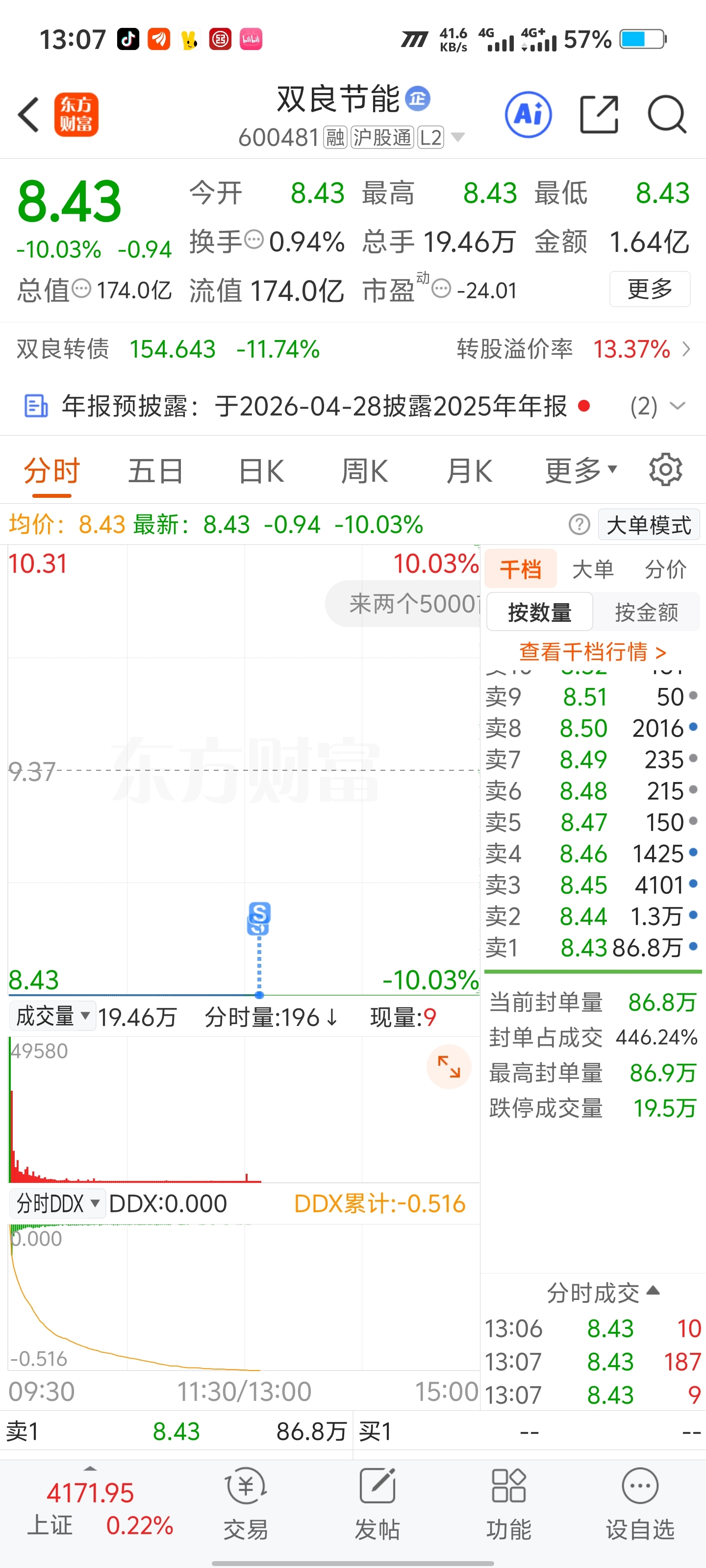This screenshot has height=1568, width=706.
Task: Toggle 大单模式 button
Action: [649, 524]
